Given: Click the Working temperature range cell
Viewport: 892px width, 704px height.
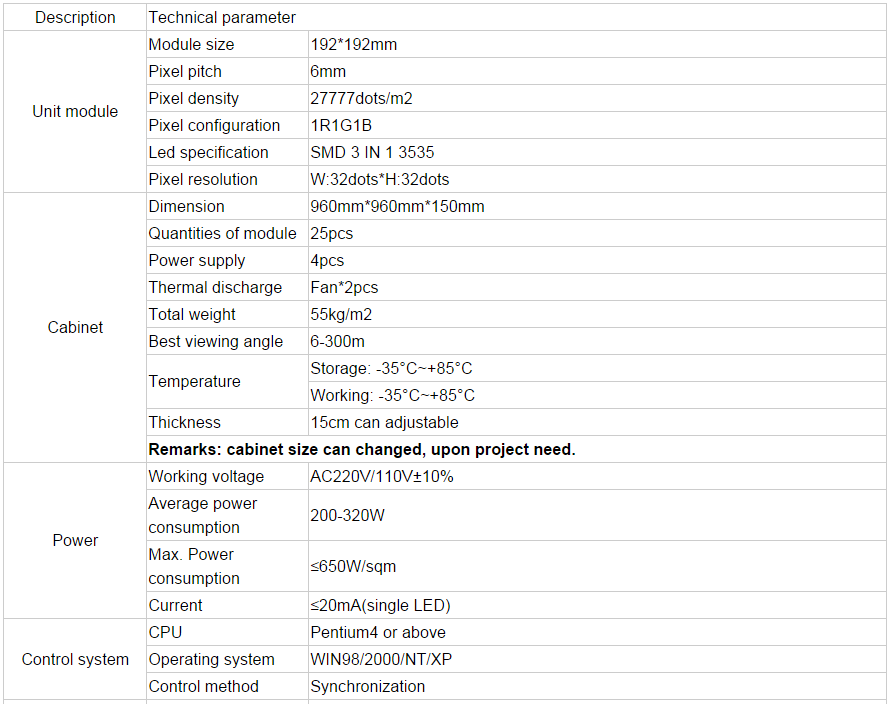Looking at the screenshot, I should (x=597, y=396).
